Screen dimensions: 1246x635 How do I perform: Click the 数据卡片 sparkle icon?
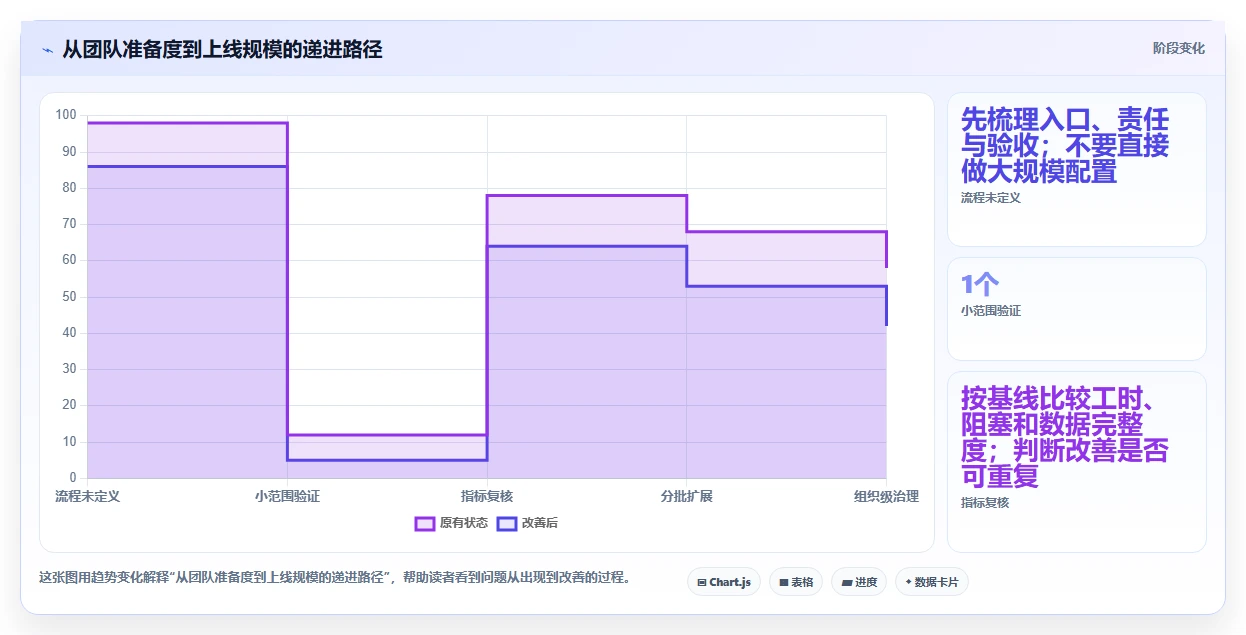(x=908, y=582)
